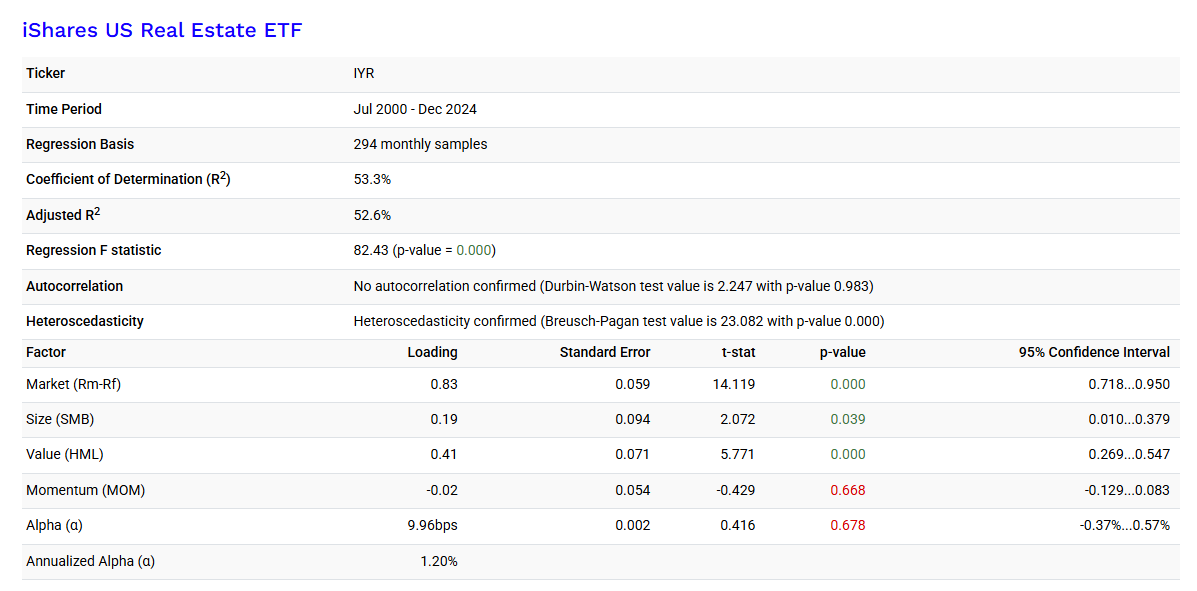Select the Durbin-Watson test result text
Viewport: 1197px width, 591px height.
[x=614, y=286]
